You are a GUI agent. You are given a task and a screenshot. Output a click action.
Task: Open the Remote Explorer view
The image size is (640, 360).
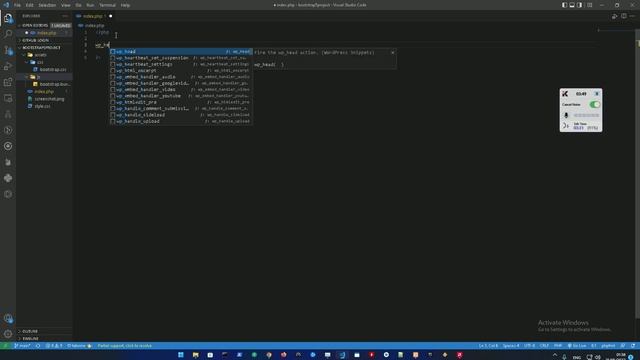(x=8, y=98)
